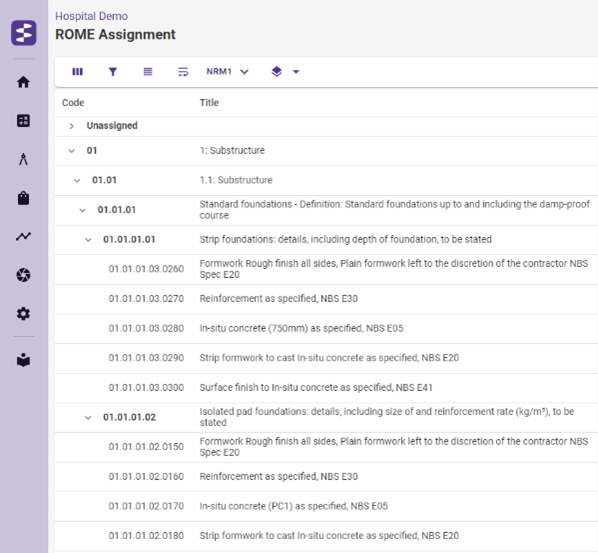The width and height of the screenshot is (598, 553).
Task: Open the Home page from sidebar
Action: pos(23,82)
